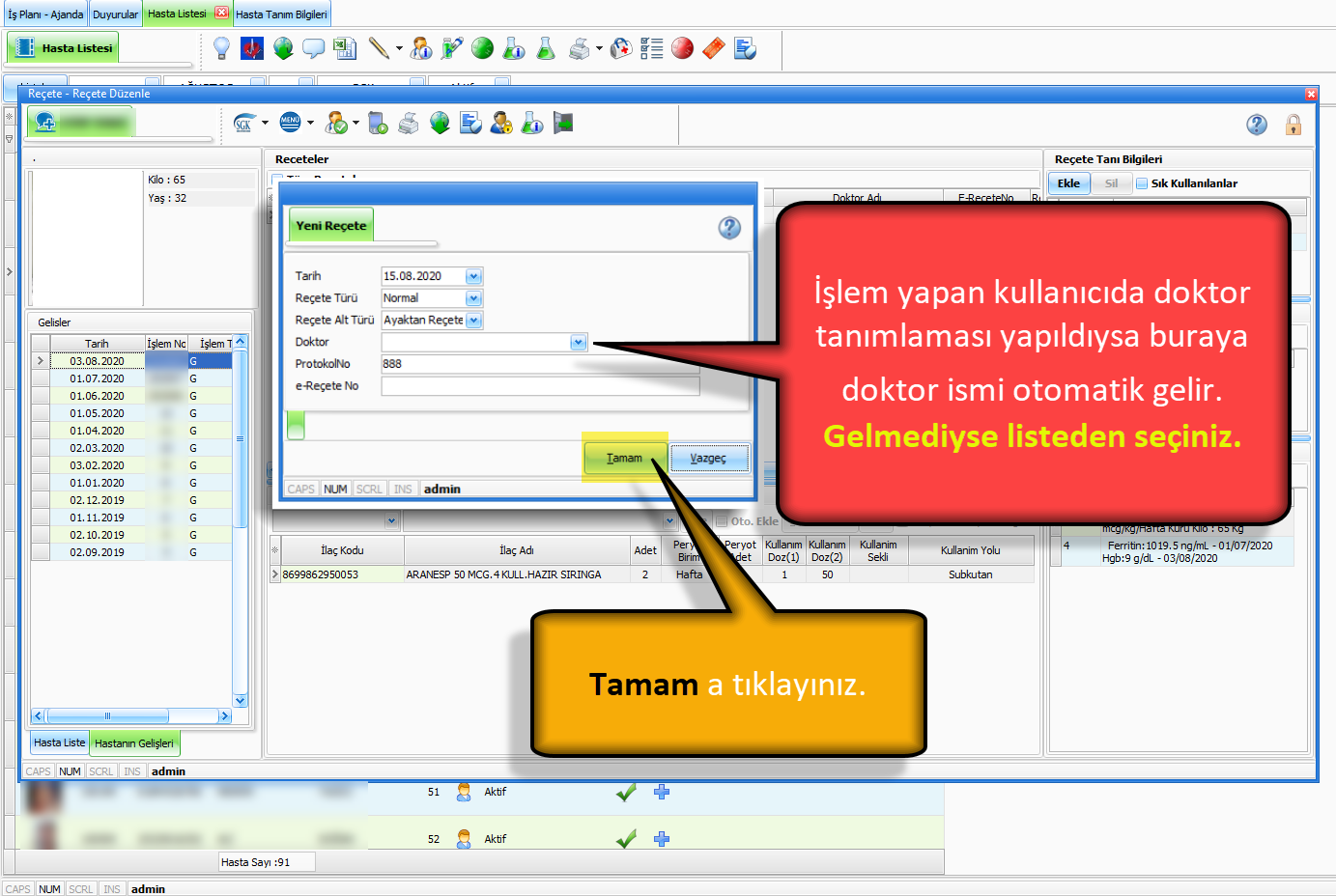Switch to the Duyurular tab
This screenshot has height=896, width=1336.
[115, 14]
